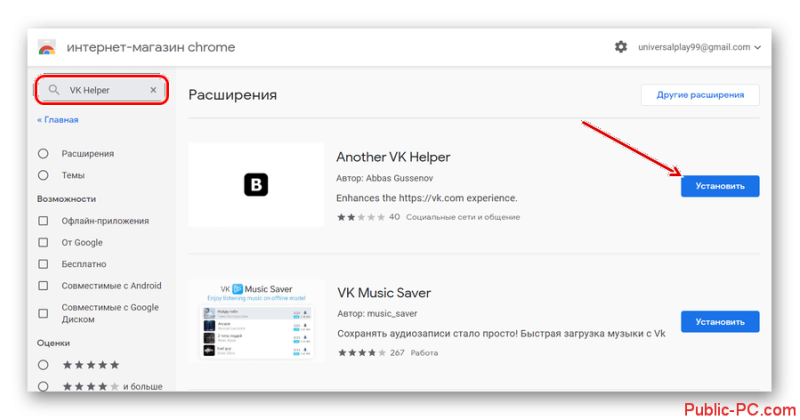The image size is (800, 420).
Task: Select the Темы radio button
Action: pos(43,175)
